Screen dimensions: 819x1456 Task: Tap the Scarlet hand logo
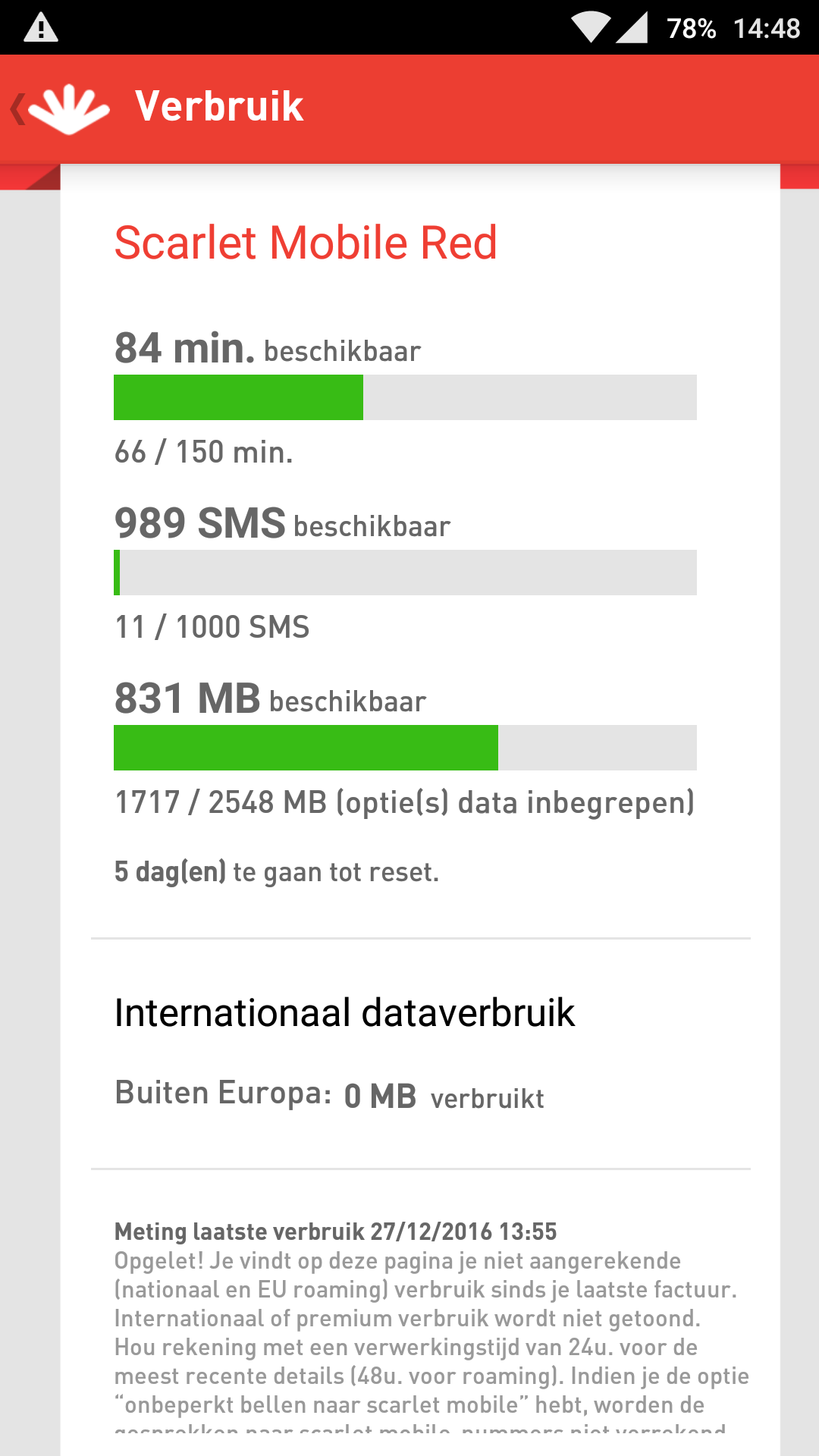coord(70,109)
